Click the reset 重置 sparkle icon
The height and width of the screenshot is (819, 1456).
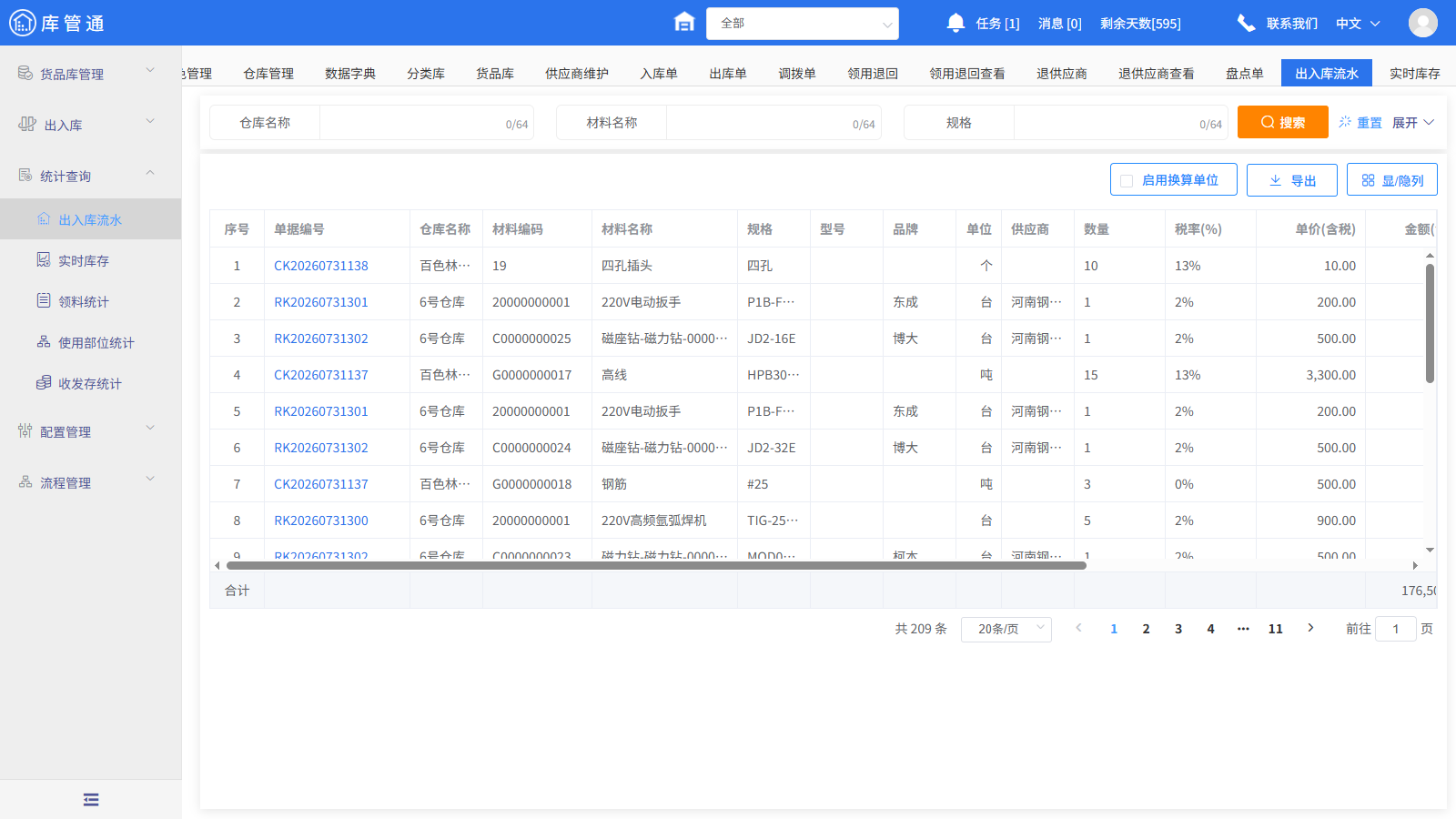pyautogui.click(x=1345, y=122)
